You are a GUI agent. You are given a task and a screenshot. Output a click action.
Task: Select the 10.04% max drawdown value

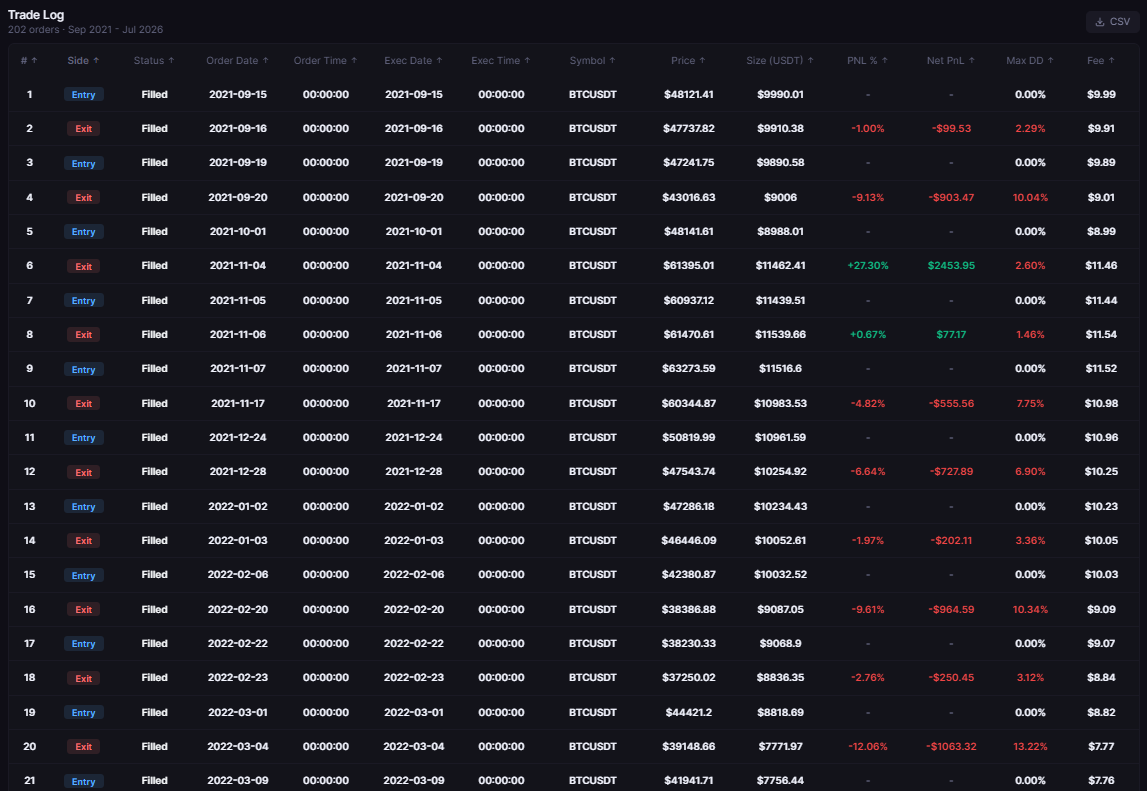1030,198
